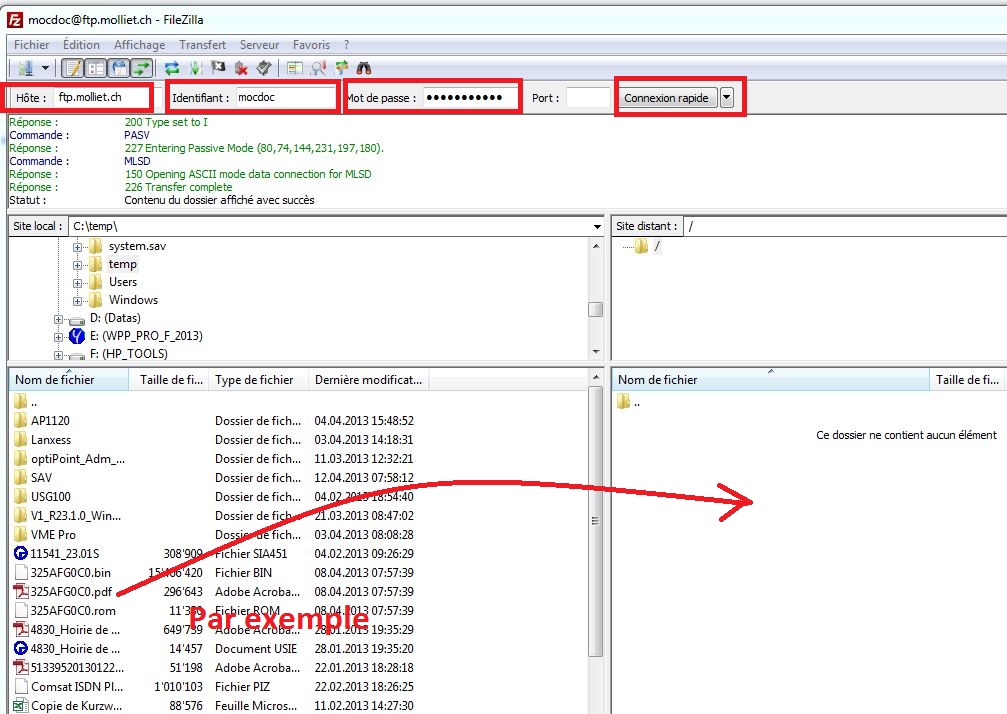The width and height of the screenshot is (1007, 714).
Task: Select the 11541_23.01S file icon
Action: click(21, 553)
